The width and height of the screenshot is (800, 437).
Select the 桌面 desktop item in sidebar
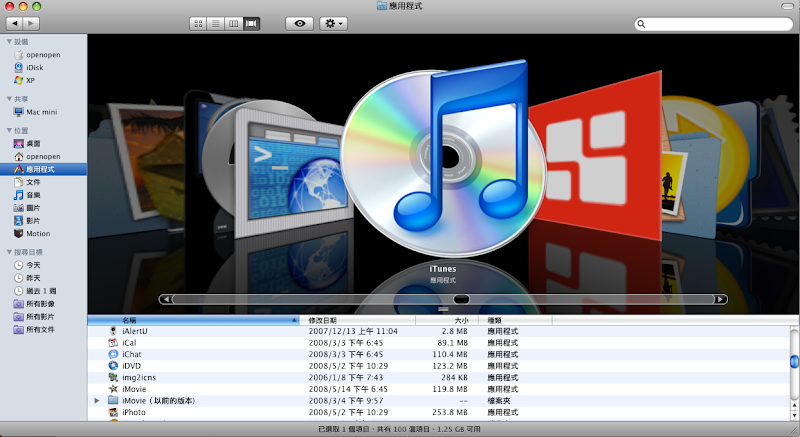click(32, 144)
